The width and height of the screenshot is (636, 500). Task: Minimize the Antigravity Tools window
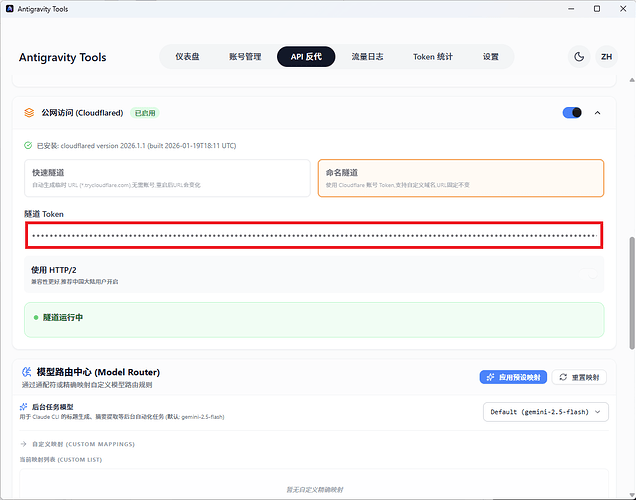571,9
